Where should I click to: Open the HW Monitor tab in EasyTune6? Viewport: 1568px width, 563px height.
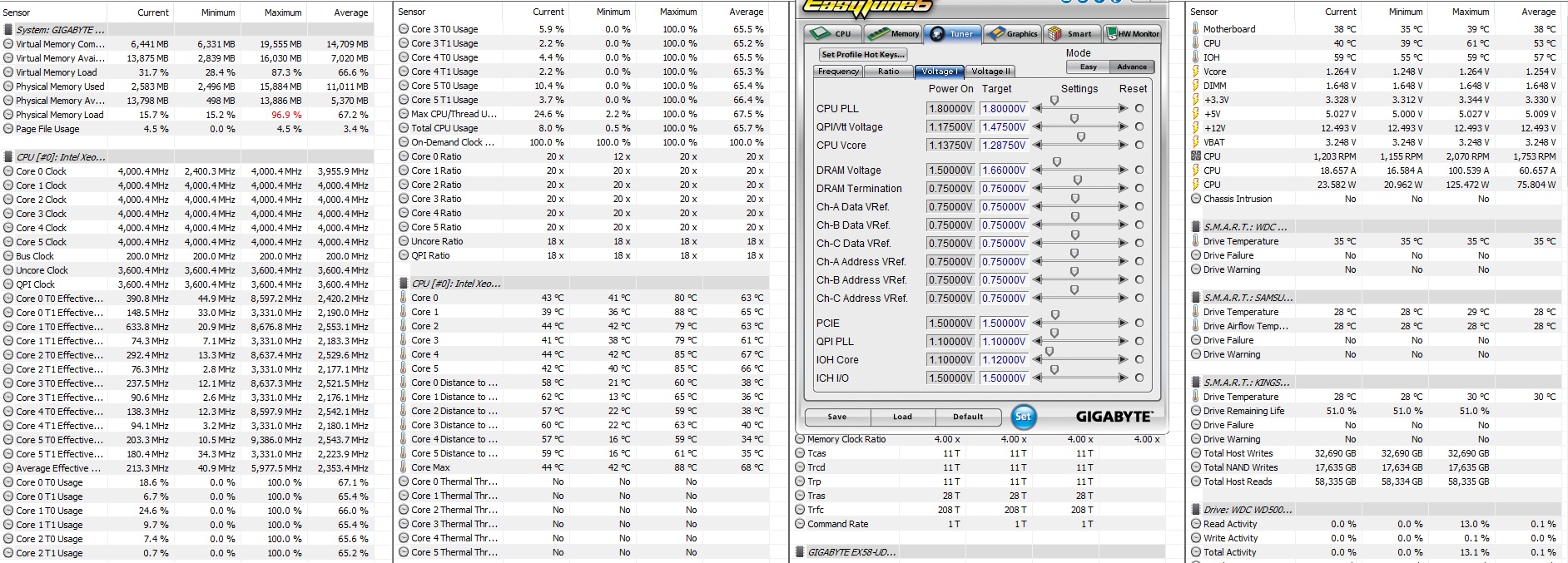1132,33
